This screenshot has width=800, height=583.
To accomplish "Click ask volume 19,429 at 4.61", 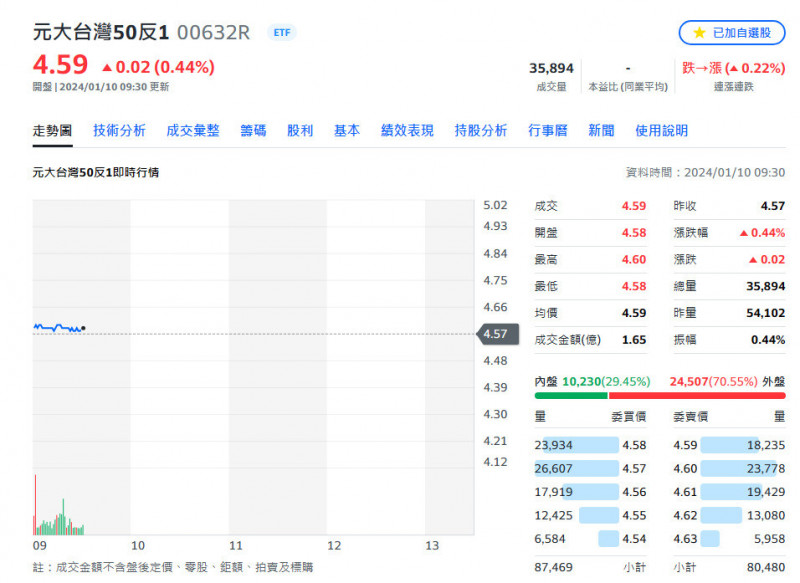I will pos(766,492).
